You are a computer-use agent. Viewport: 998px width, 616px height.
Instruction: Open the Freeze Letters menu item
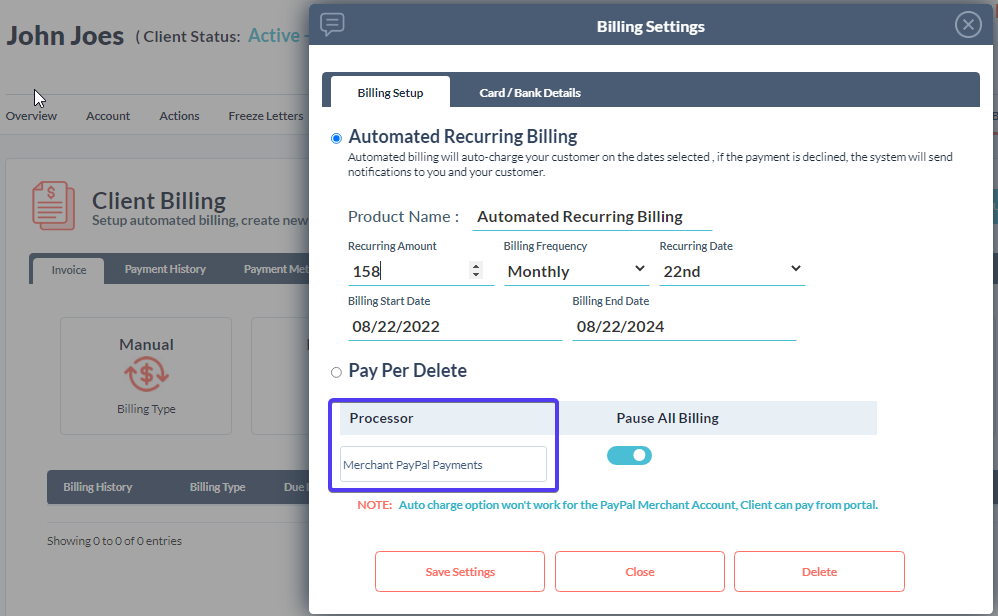[x=265, y=116]
